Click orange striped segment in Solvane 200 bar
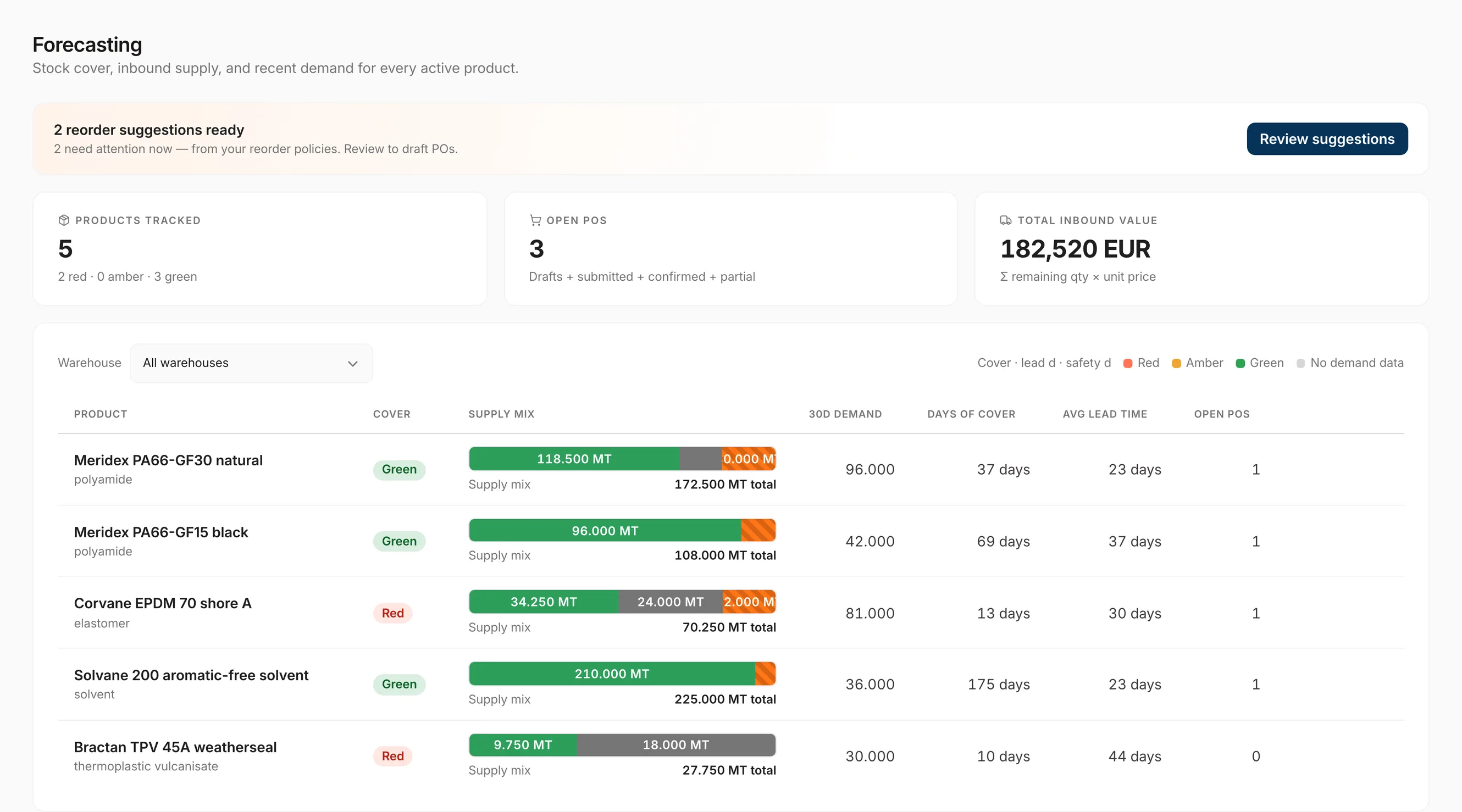The width and height of the screenshot is (1462, 812). [765, 674]
